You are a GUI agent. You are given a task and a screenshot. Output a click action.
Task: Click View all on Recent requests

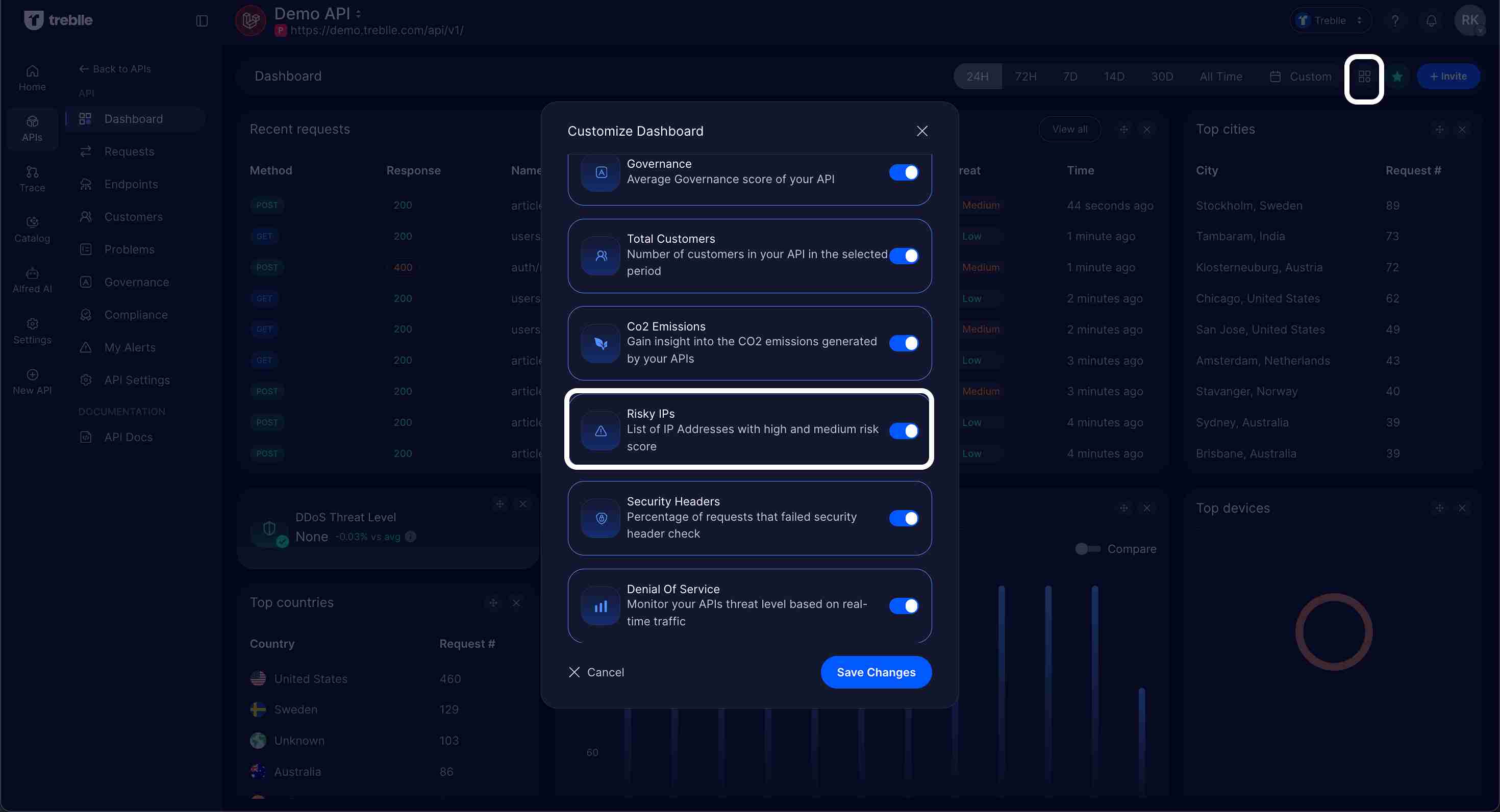1070,129
